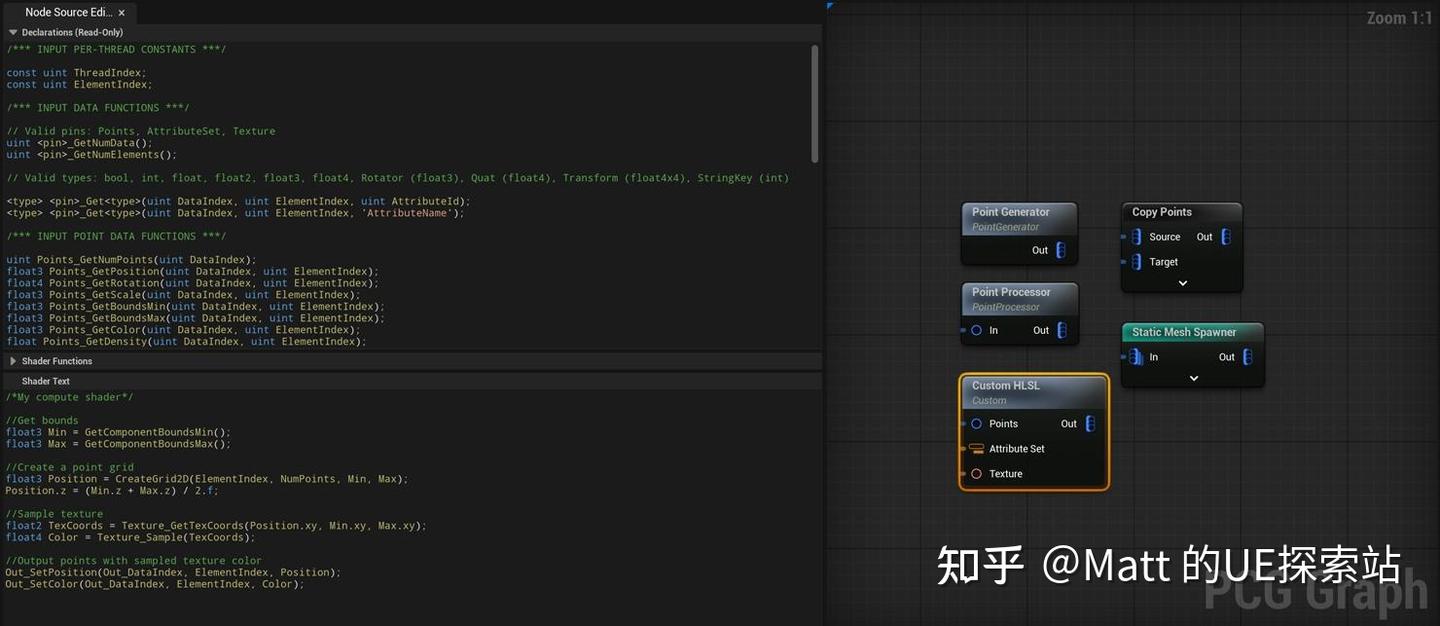Click the 'float3 Points_GetBoundsMin' declaration line
The width and height of the screenshot is (1440, 626).
coord(196,307)
